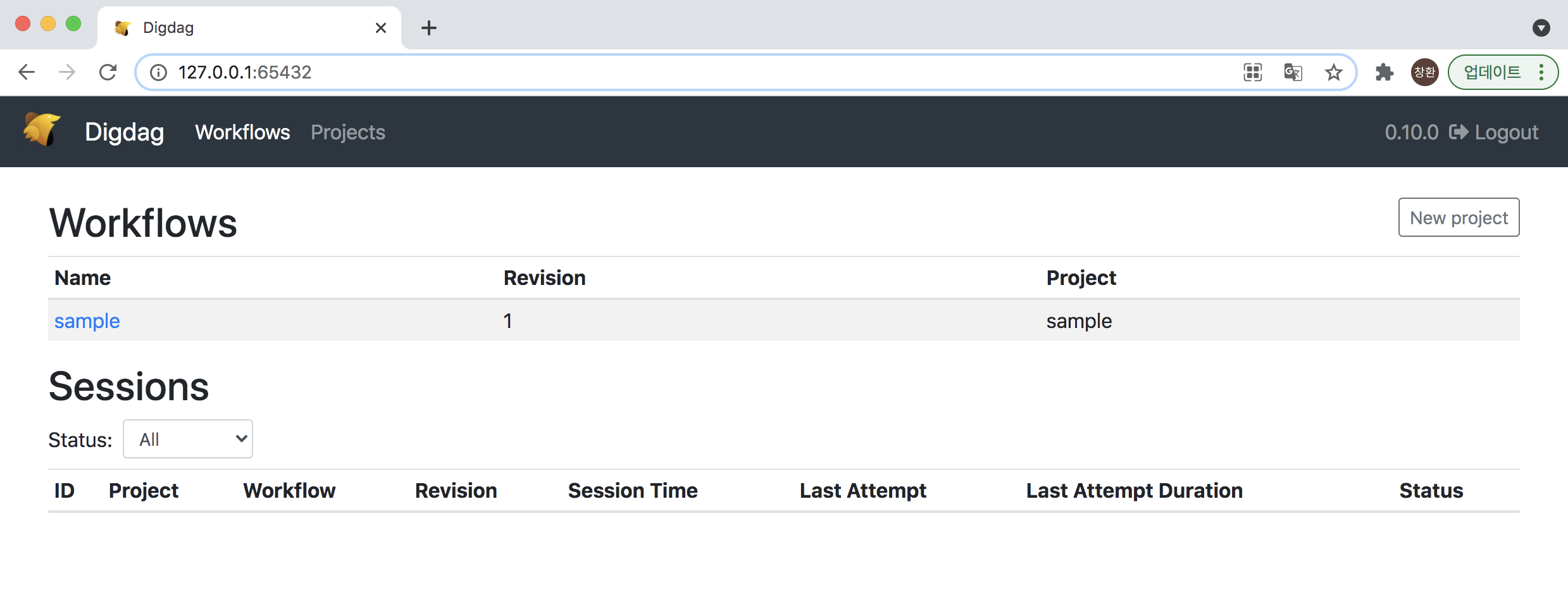
Task: Open the sample workflow link
Action: point(87,321)
